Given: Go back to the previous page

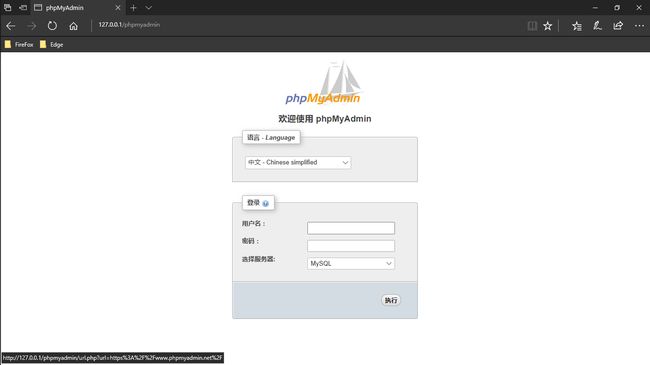Looking at the screenshot, I should pos(11,26).
